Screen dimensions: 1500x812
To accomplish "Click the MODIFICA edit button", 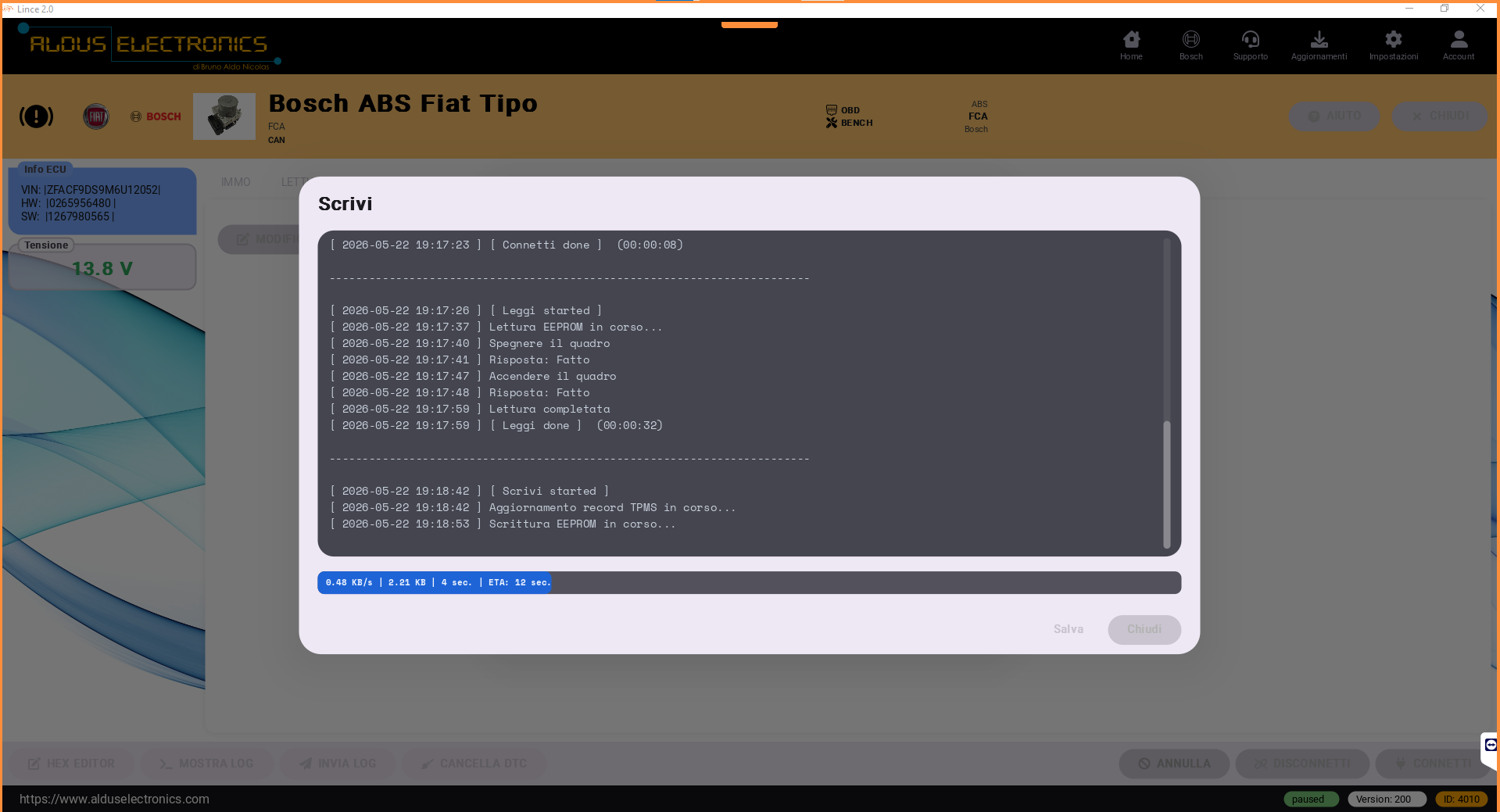I will [260, 239].
